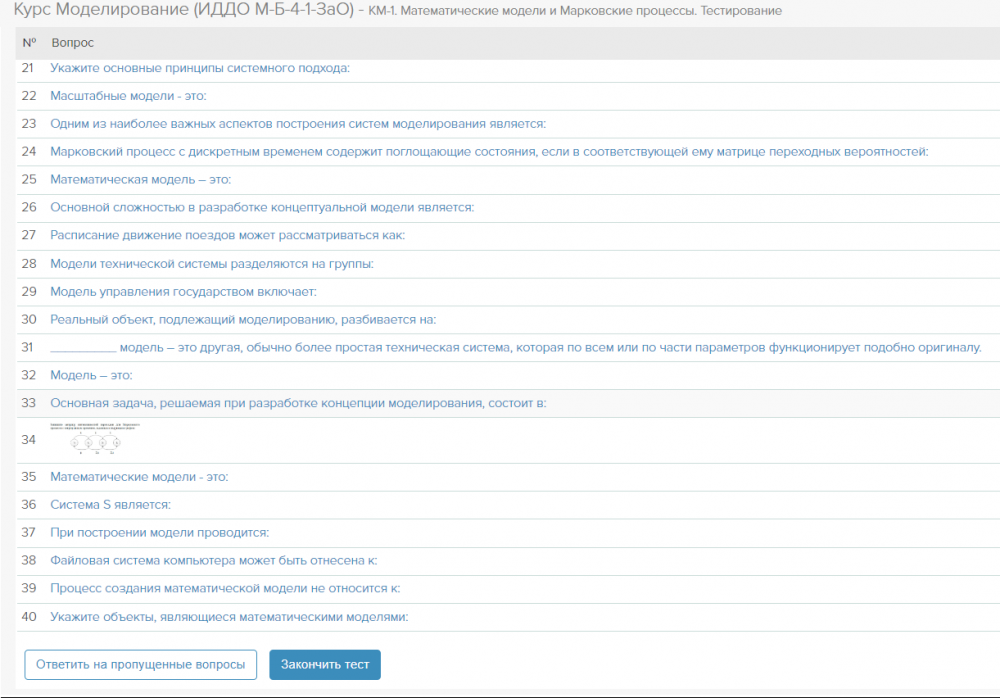This screenshot has width=1000, height=698.
Task: Open question 27 about расписание движение поездов
Action: (228, 235)
